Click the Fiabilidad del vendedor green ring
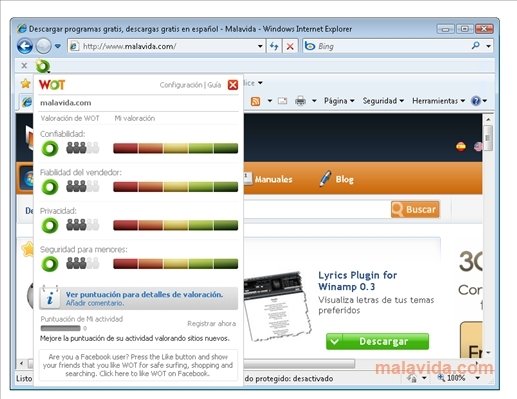 tap(50, 187)
